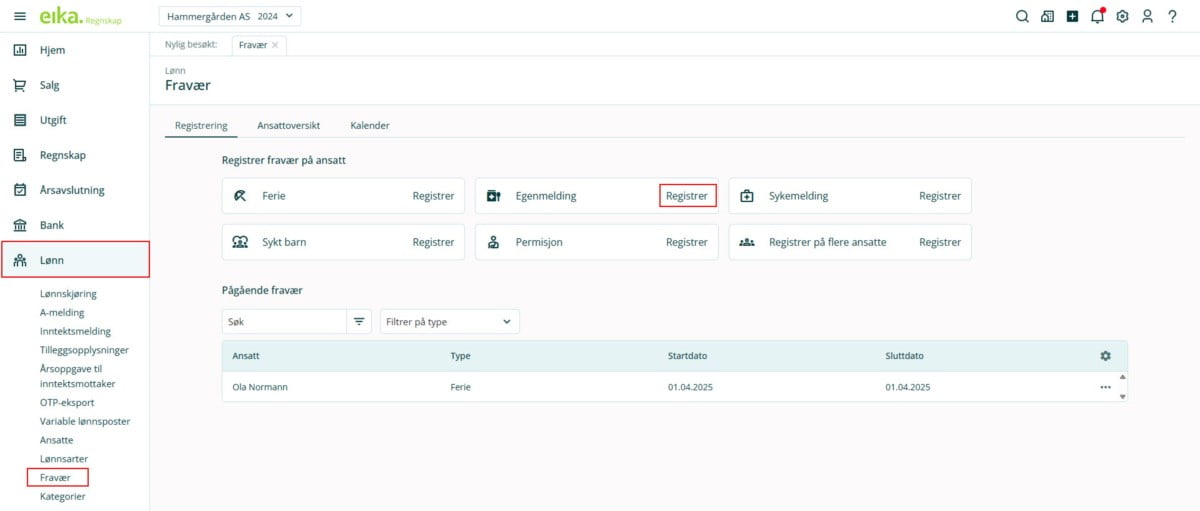
Task: Click the Søk input field
Action: (285, 321)
